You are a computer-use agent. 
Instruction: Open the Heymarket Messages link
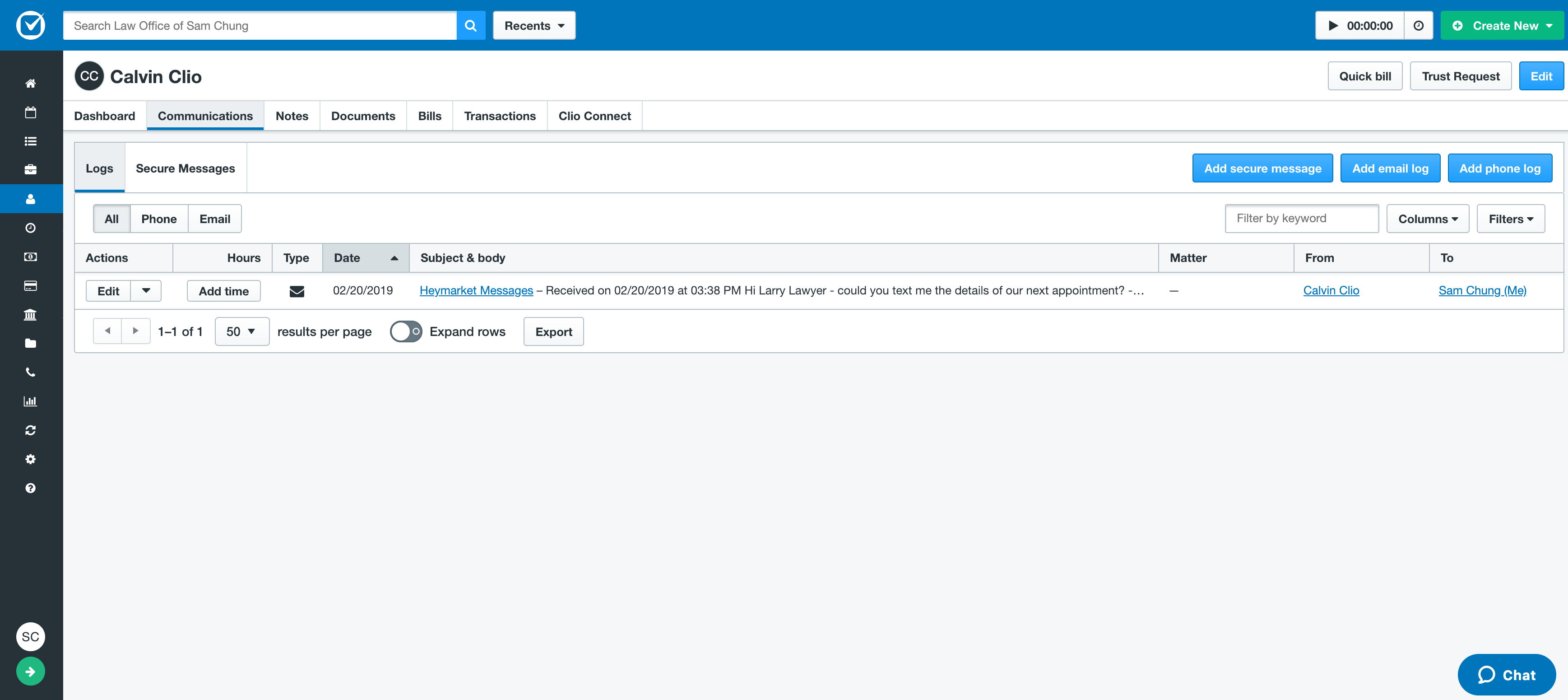(x=476, y=290)
